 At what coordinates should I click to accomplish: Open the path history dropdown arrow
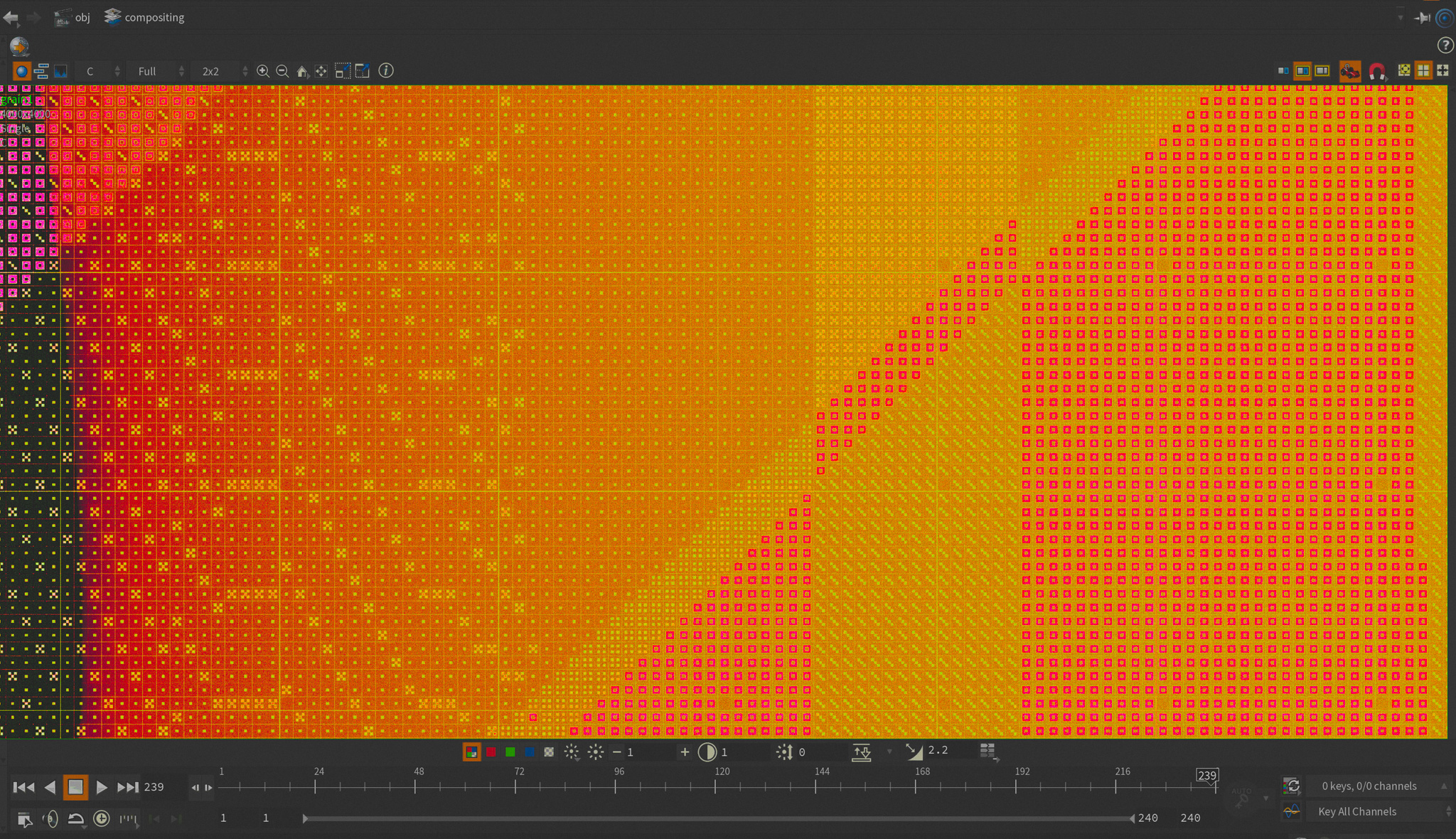point(1401,18)
